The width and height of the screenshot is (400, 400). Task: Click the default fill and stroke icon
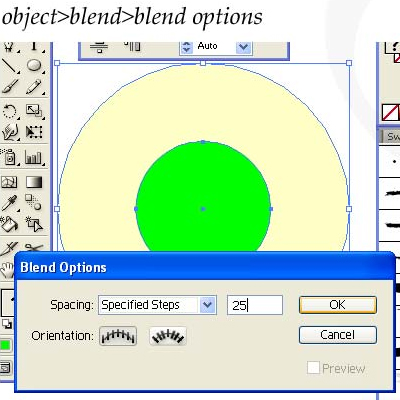point(7,324)
